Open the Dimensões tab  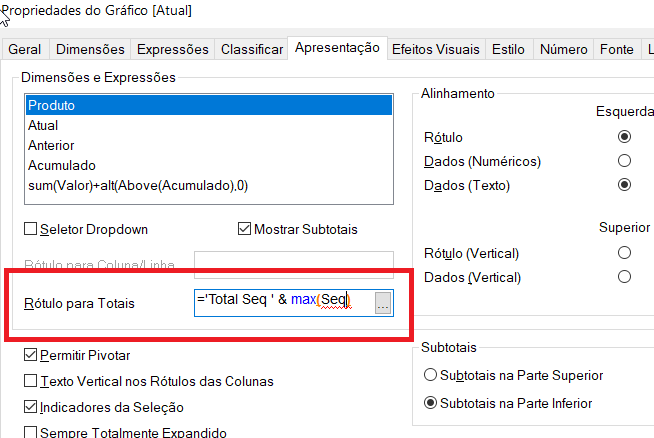point(90,49)
